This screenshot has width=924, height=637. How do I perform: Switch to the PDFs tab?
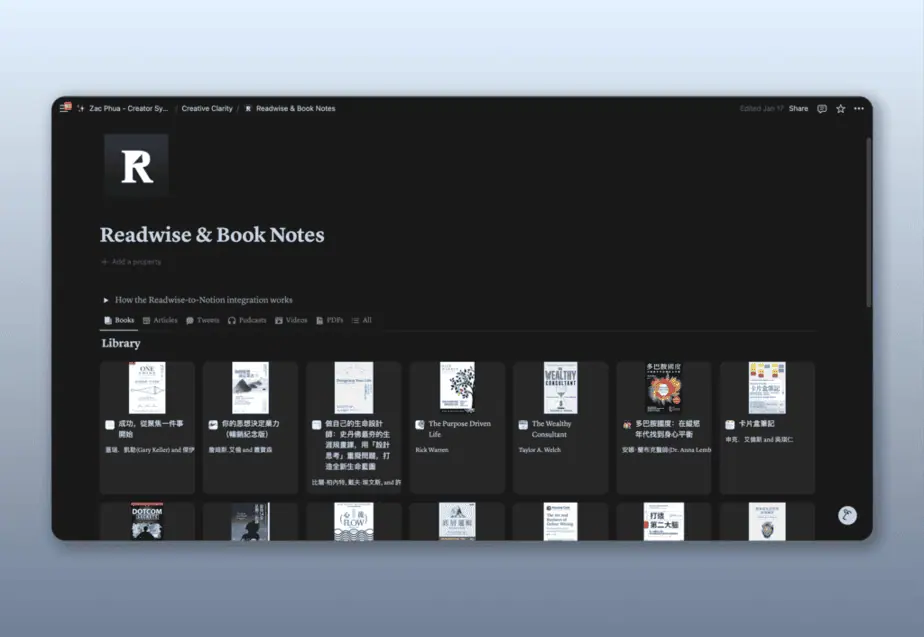point(329,321)
